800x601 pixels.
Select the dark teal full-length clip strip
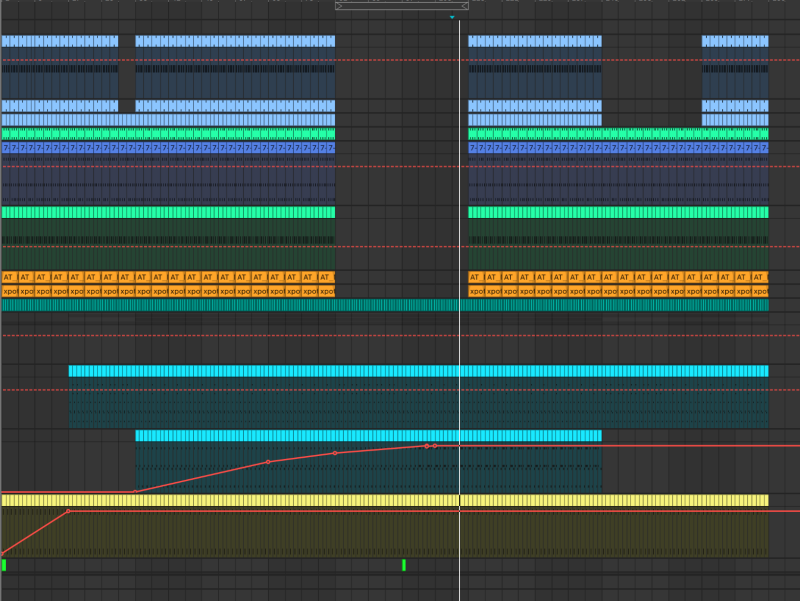385,305
